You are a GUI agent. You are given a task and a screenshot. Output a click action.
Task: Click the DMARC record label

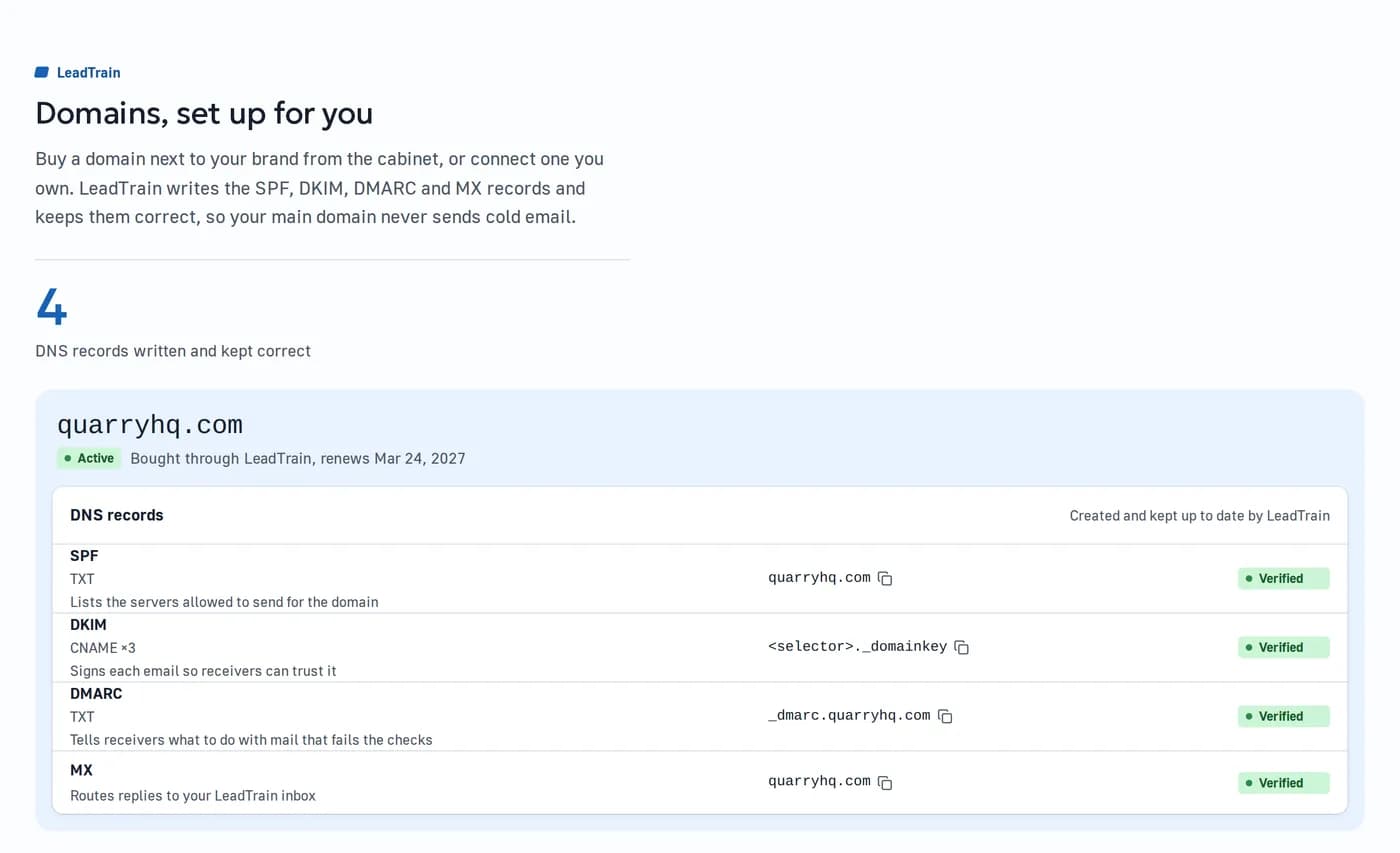(x=96, y=694)
